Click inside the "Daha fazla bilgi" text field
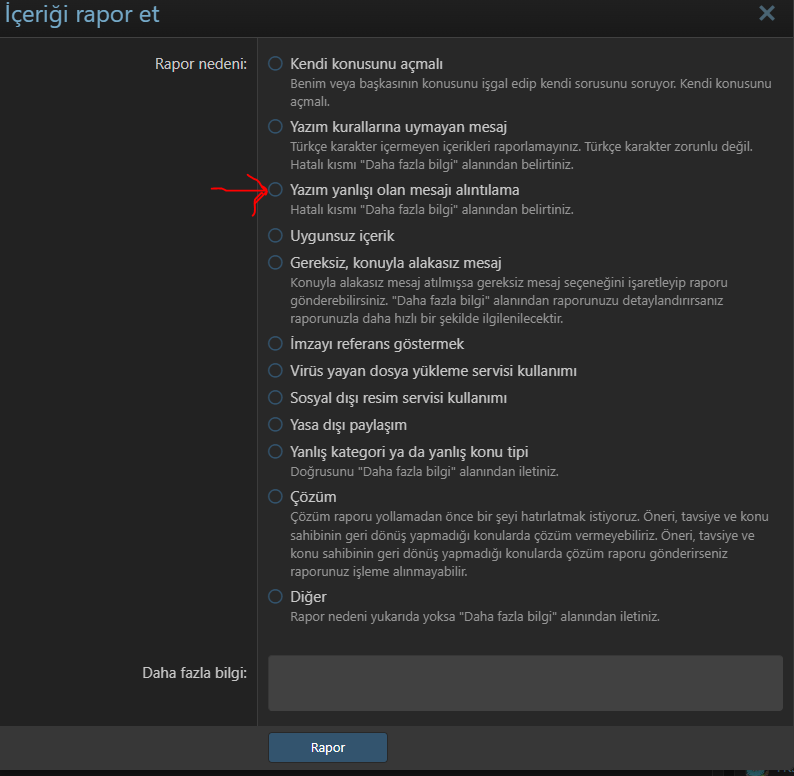 tap(525, 683)
